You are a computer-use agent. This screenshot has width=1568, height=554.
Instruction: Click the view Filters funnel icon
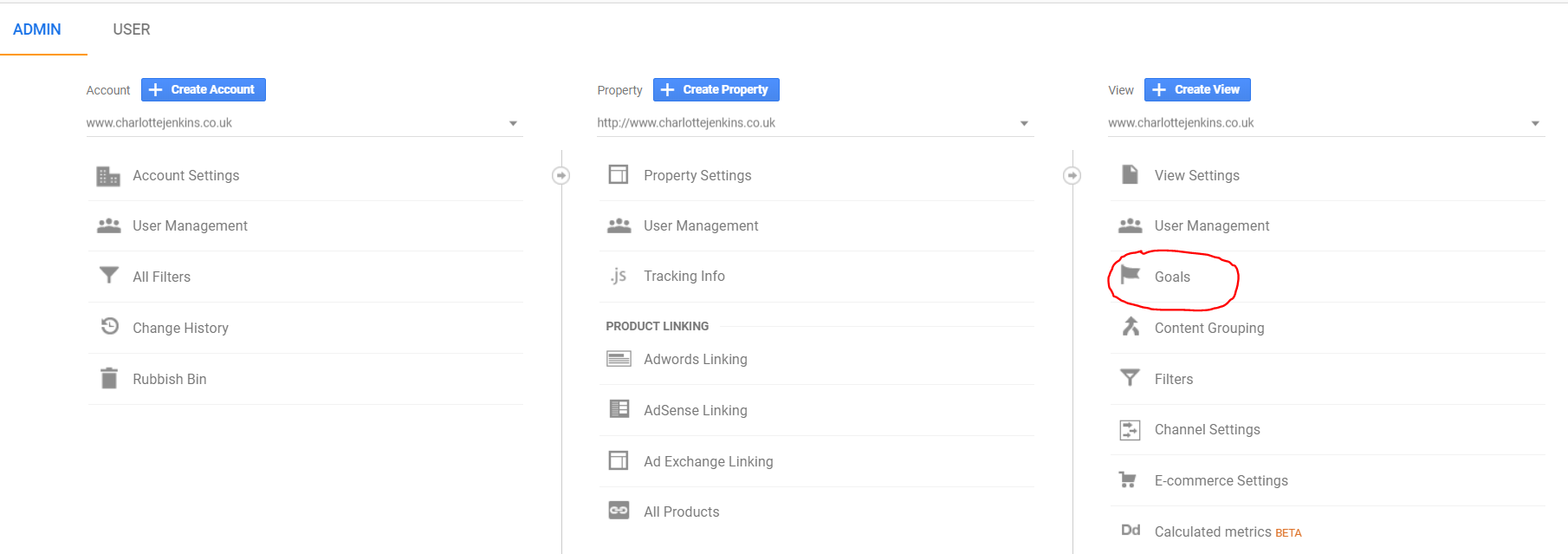tap(1130, 378)
